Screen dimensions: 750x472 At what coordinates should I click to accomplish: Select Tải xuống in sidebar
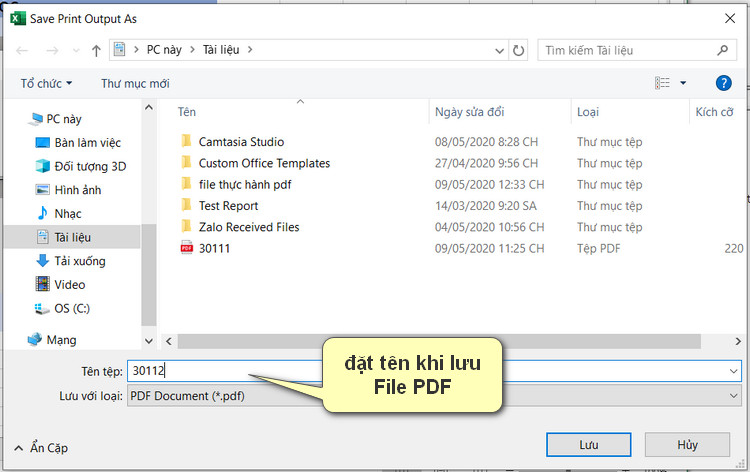80,261
